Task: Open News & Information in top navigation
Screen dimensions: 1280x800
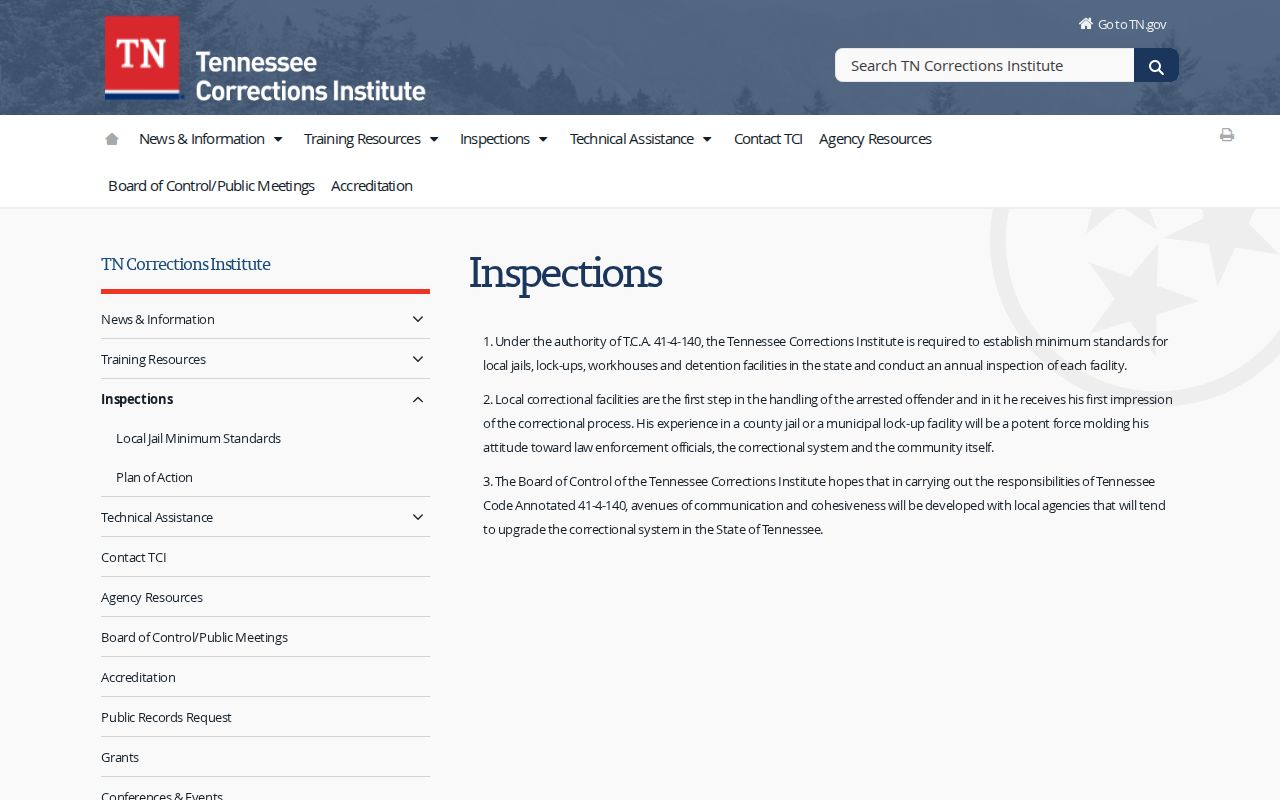Action: coord(202,139)
